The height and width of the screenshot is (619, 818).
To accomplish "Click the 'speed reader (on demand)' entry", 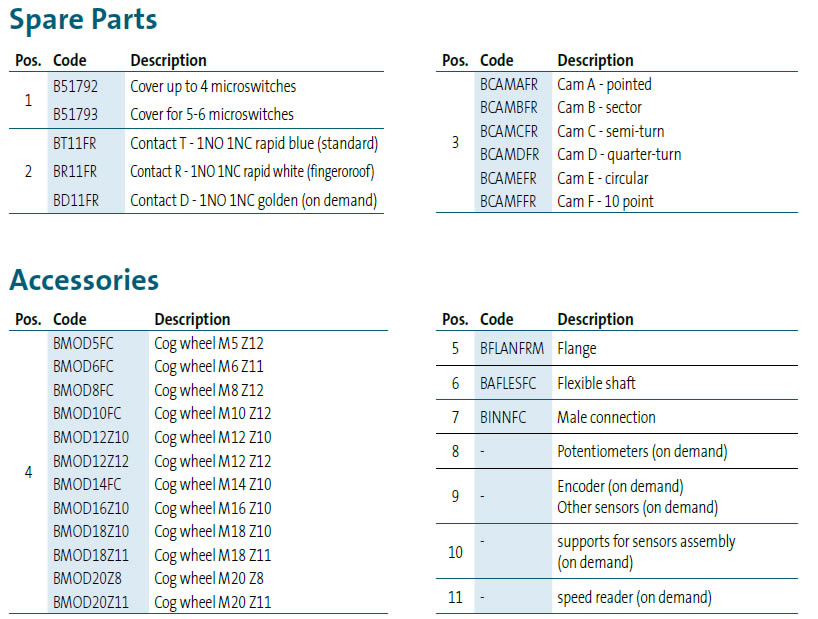I will (634, 597).
